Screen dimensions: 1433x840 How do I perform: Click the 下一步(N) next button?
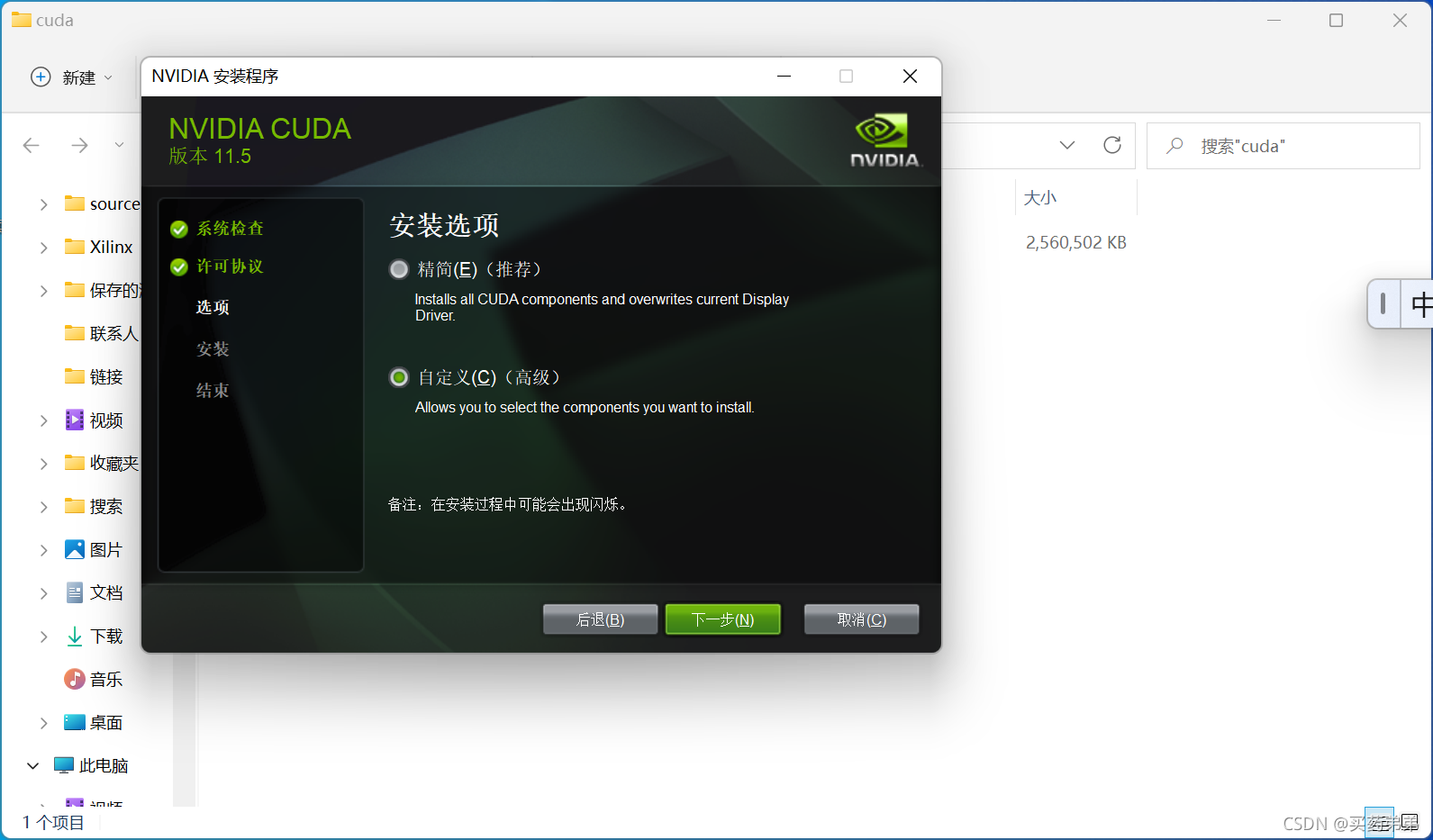pyautogui.click(x=722, y=619)
